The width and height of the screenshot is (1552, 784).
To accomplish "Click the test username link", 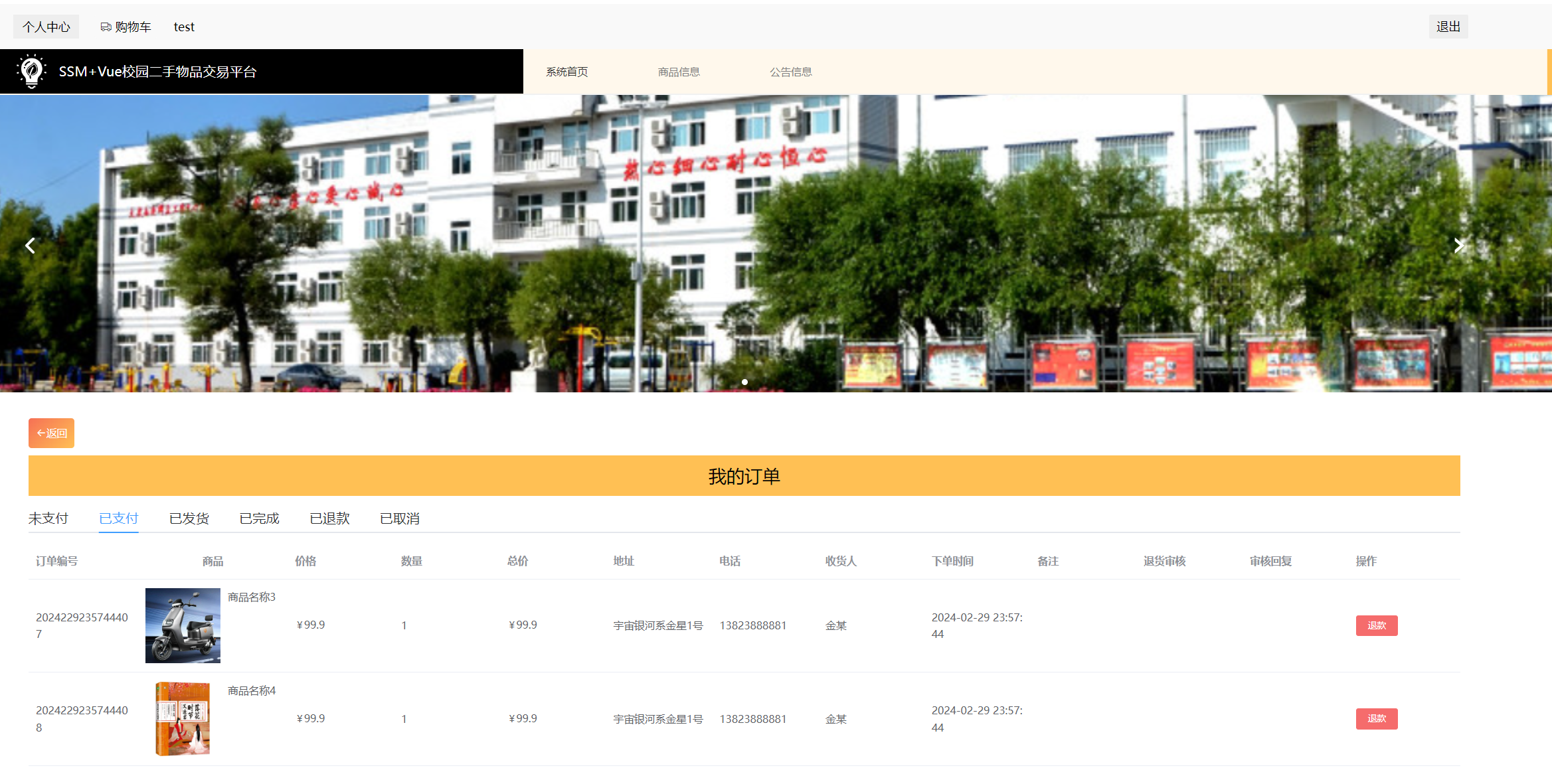I will coord(184,27).
